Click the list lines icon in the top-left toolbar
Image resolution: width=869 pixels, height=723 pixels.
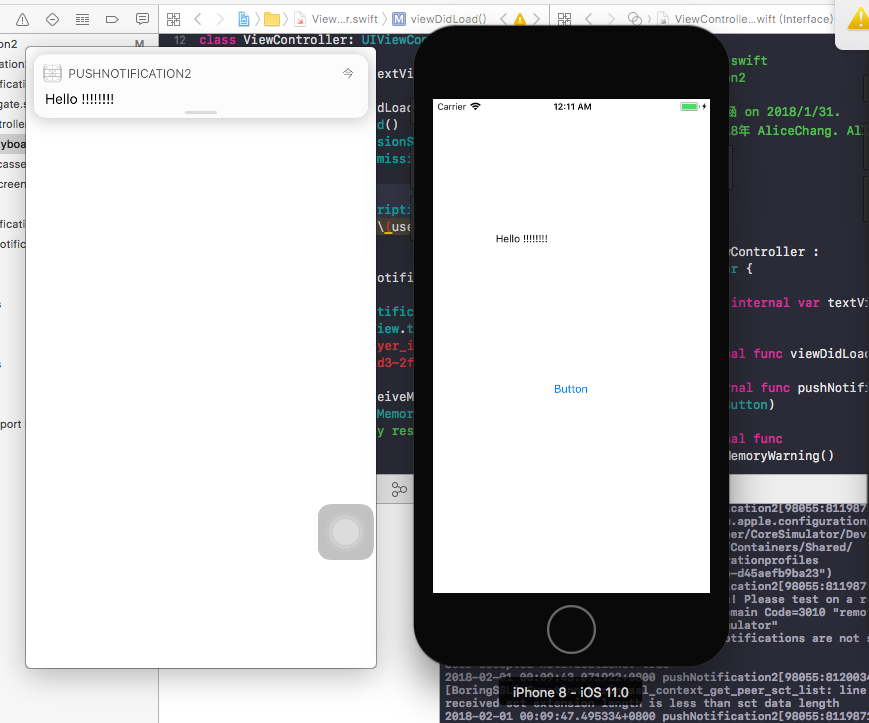click(84, 18)
